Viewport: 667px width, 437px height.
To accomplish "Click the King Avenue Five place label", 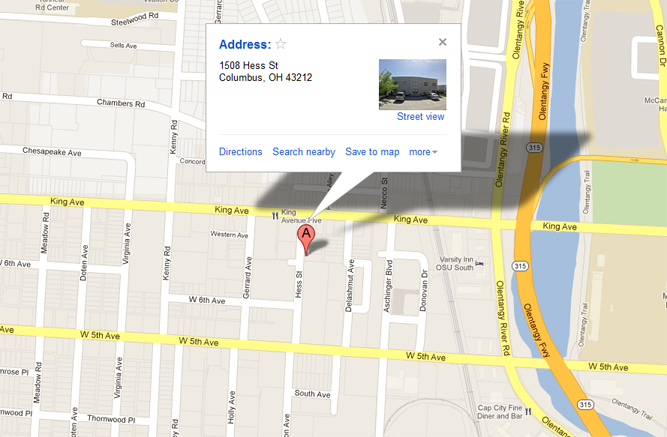I will coord(301,216).
